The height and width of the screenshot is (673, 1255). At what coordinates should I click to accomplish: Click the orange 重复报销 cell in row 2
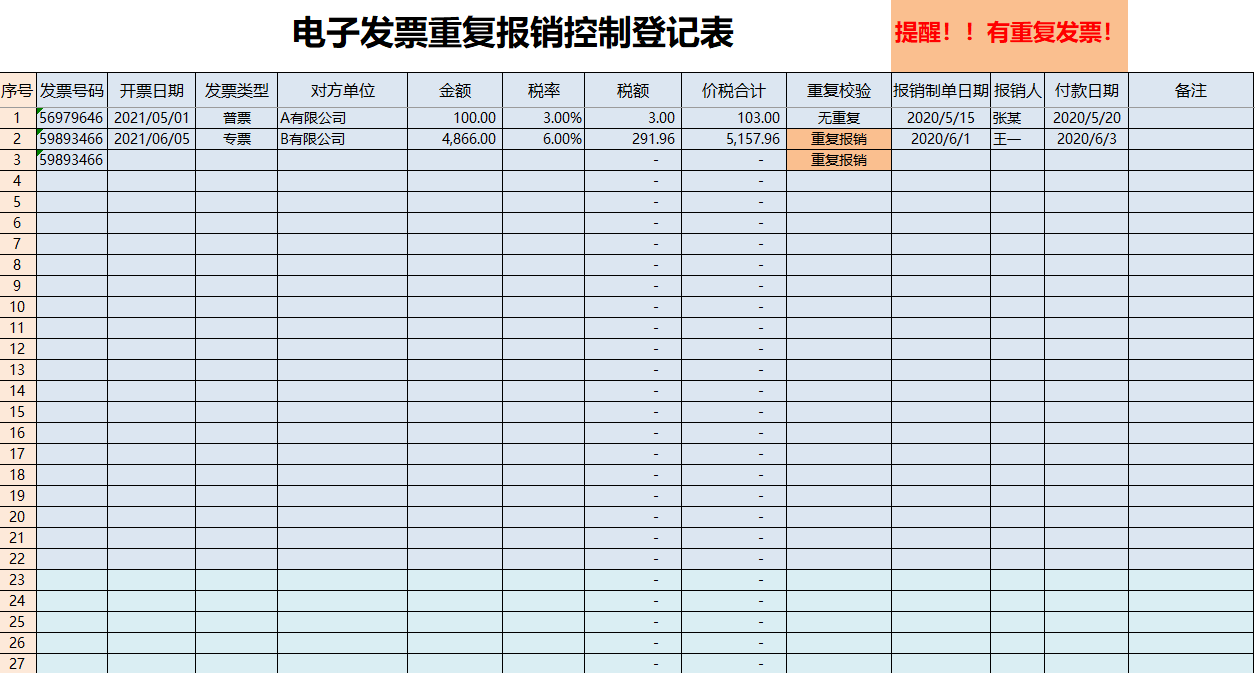[x=838, y=138]
